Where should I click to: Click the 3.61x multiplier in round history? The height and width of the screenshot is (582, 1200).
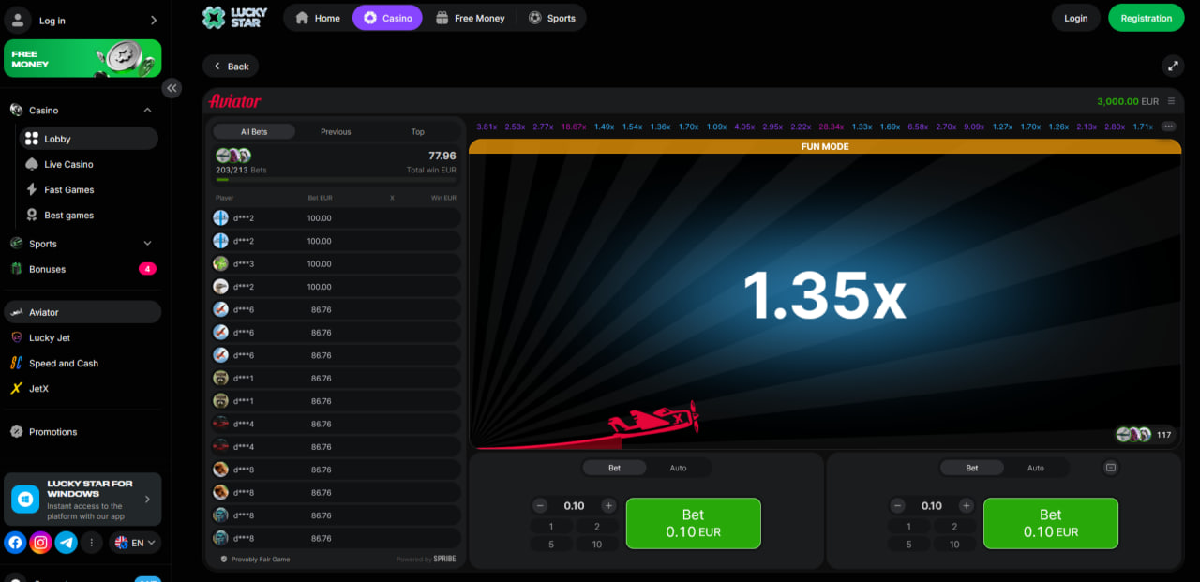coord(487,127)
